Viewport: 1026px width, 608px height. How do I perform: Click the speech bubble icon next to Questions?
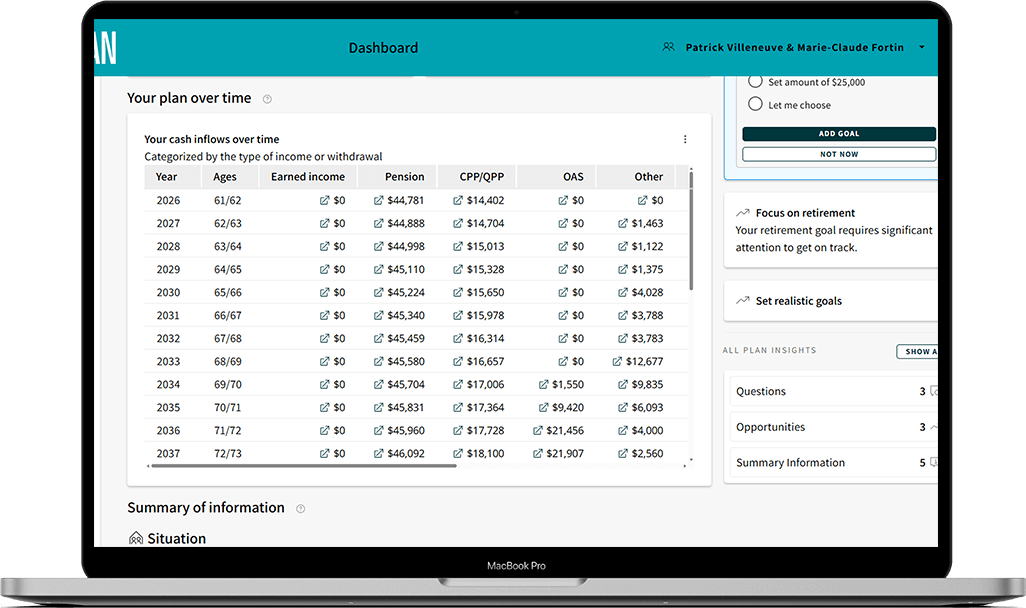tap(932, 391)
